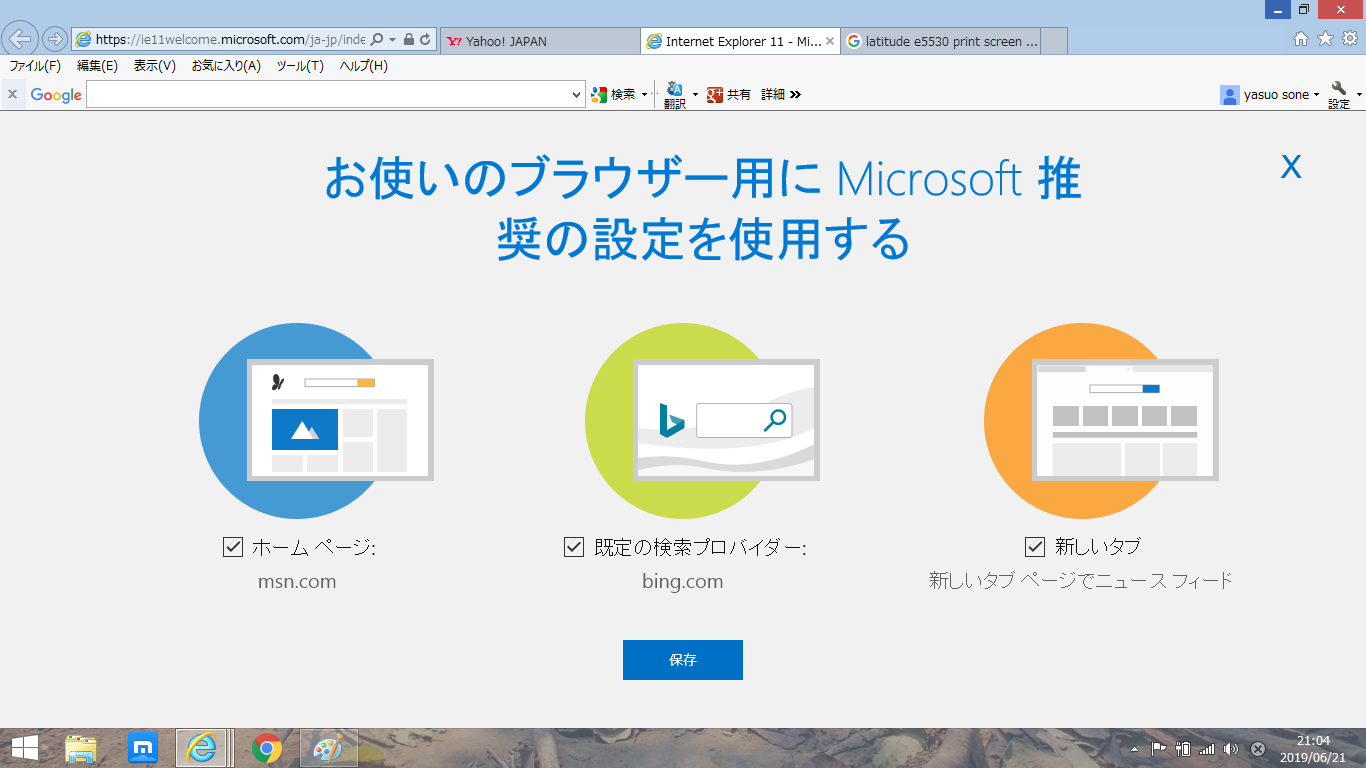Open Favorites star icon

pyautogui.click(x=1325, y=39)
